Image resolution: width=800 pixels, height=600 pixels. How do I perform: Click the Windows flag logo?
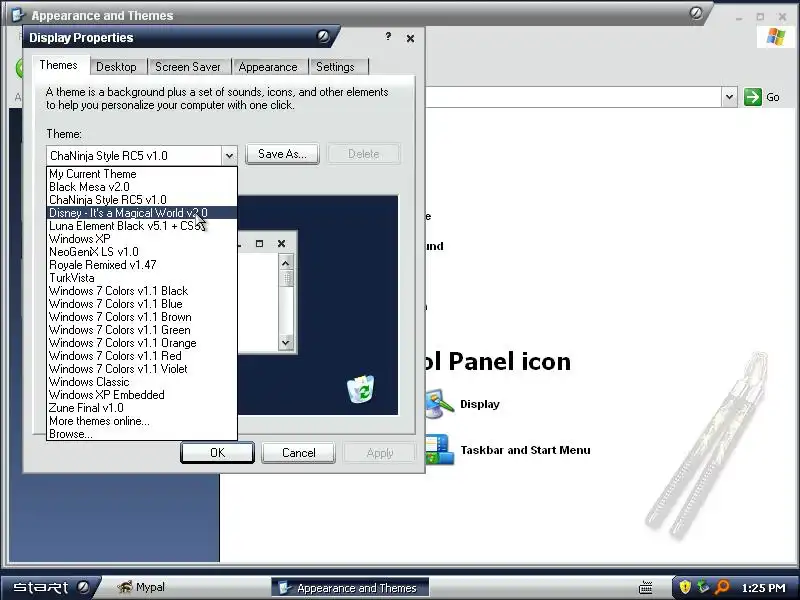pyautogui.click(x=776, y=36)
